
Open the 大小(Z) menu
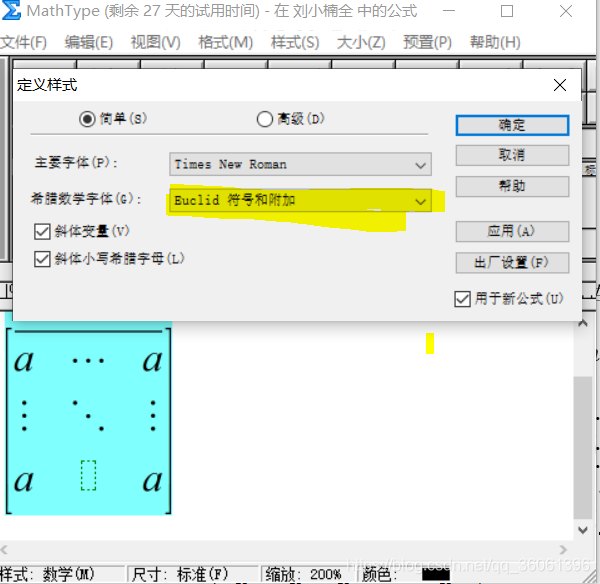(361, 42)
